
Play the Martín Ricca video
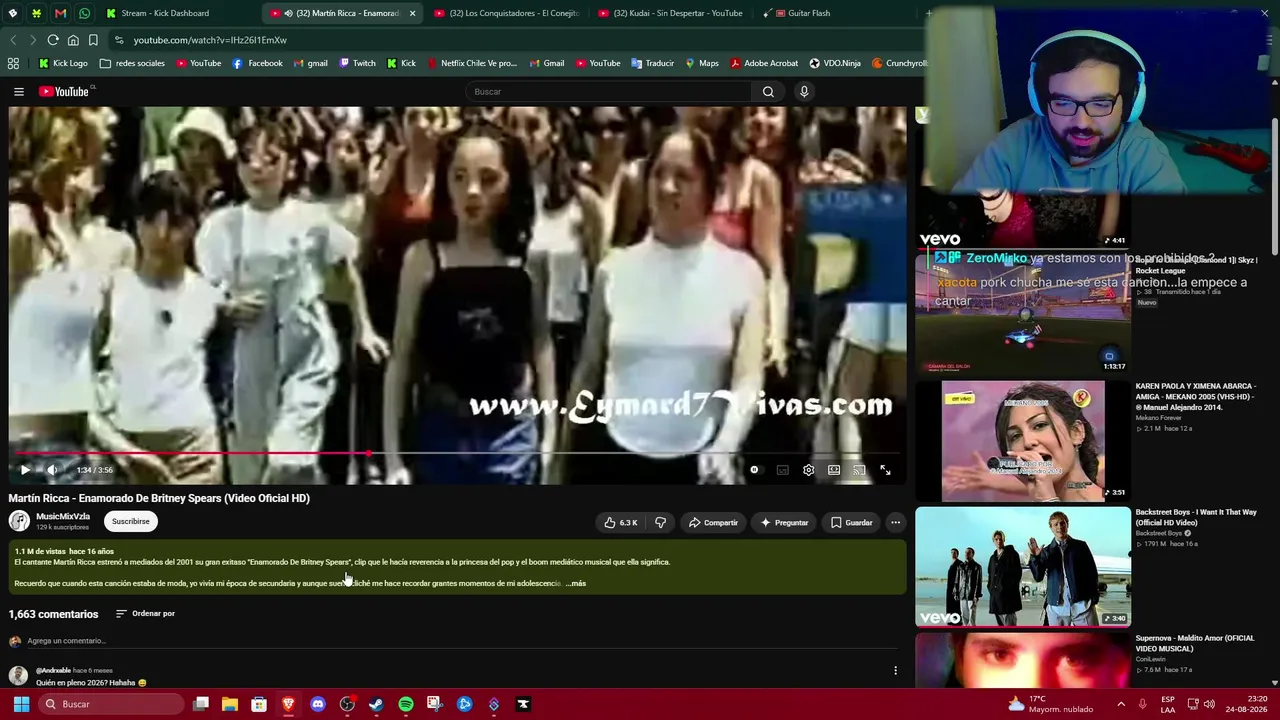25,470
